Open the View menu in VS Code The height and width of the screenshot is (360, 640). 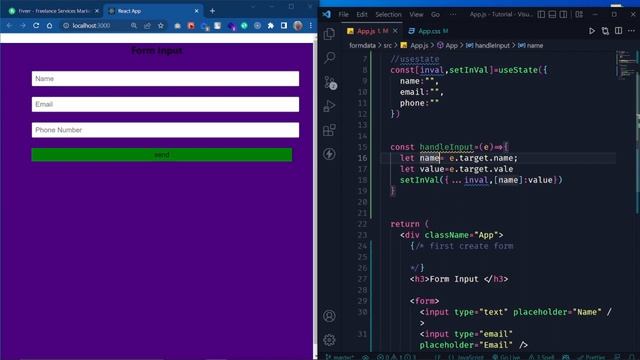tap(416, 15)
